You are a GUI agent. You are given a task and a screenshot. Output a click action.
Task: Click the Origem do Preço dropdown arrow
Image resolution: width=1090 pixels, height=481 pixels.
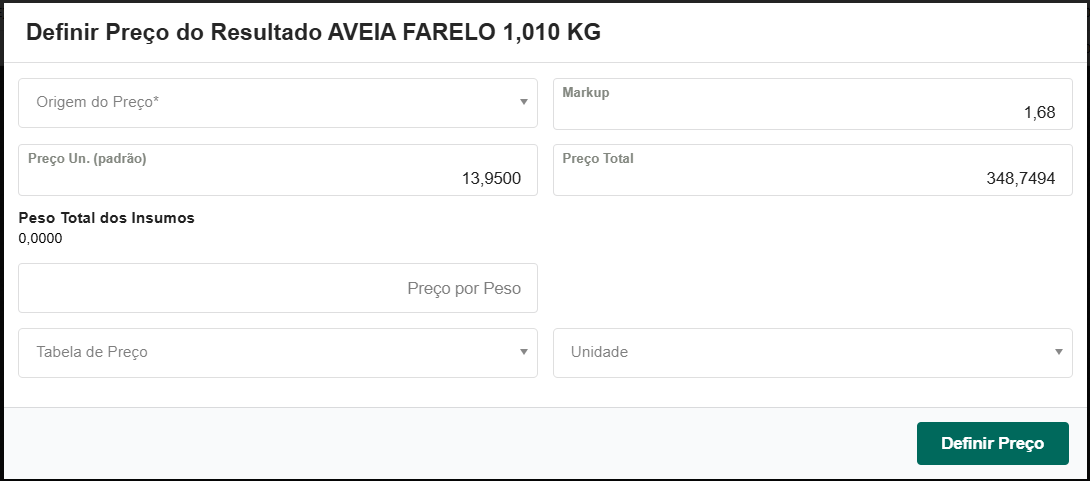[523, 102]
